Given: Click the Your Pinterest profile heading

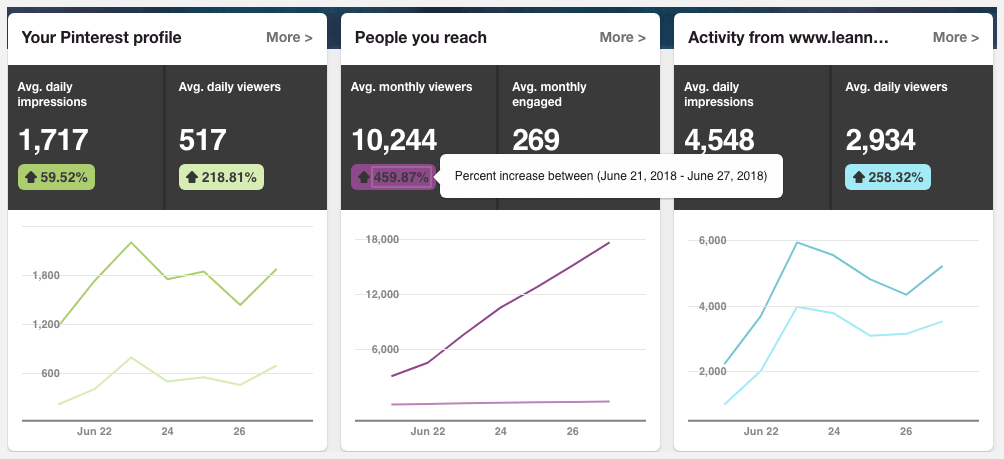Looking at the screenshot, I should [101, 37].
